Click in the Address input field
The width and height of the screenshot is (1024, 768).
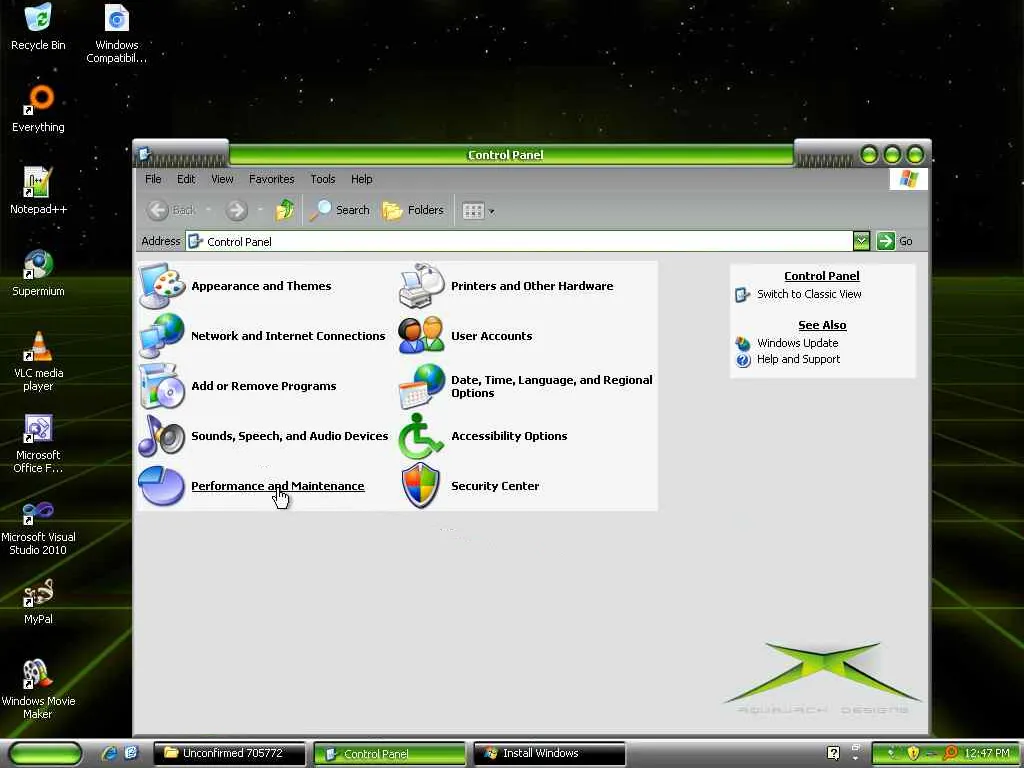pyautogui.click(x=519, y=241)
